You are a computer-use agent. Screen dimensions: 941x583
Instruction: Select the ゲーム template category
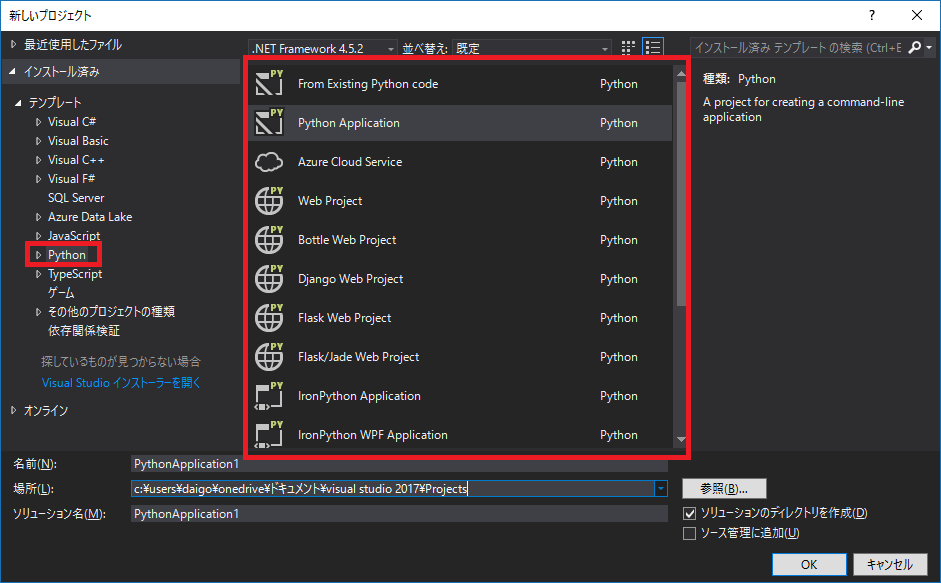61,293
